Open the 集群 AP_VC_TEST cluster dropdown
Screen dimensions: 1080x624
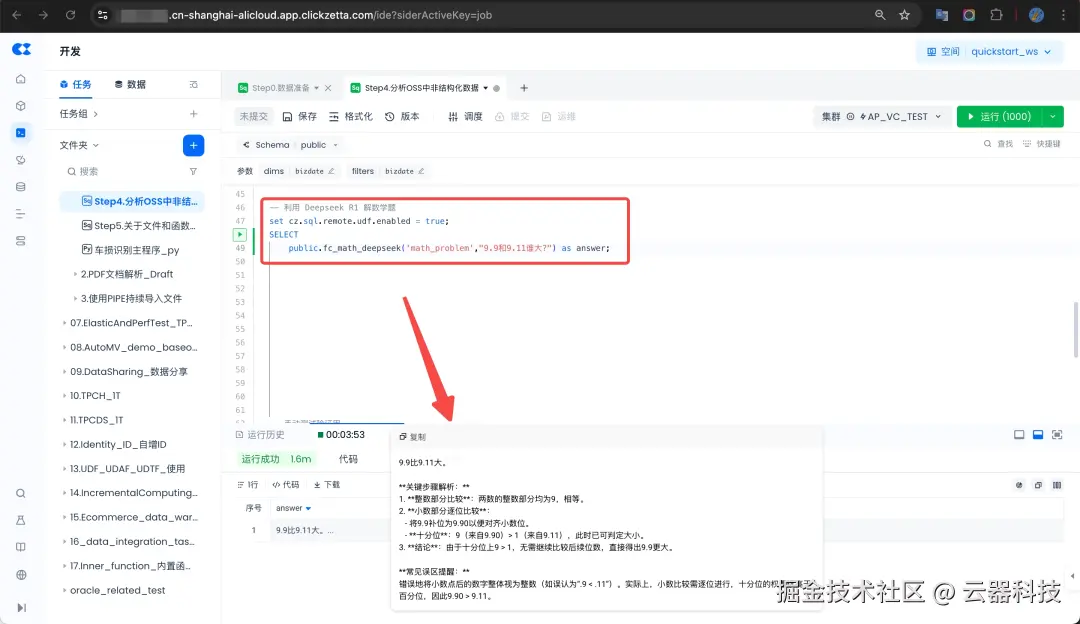click(881, 116)
